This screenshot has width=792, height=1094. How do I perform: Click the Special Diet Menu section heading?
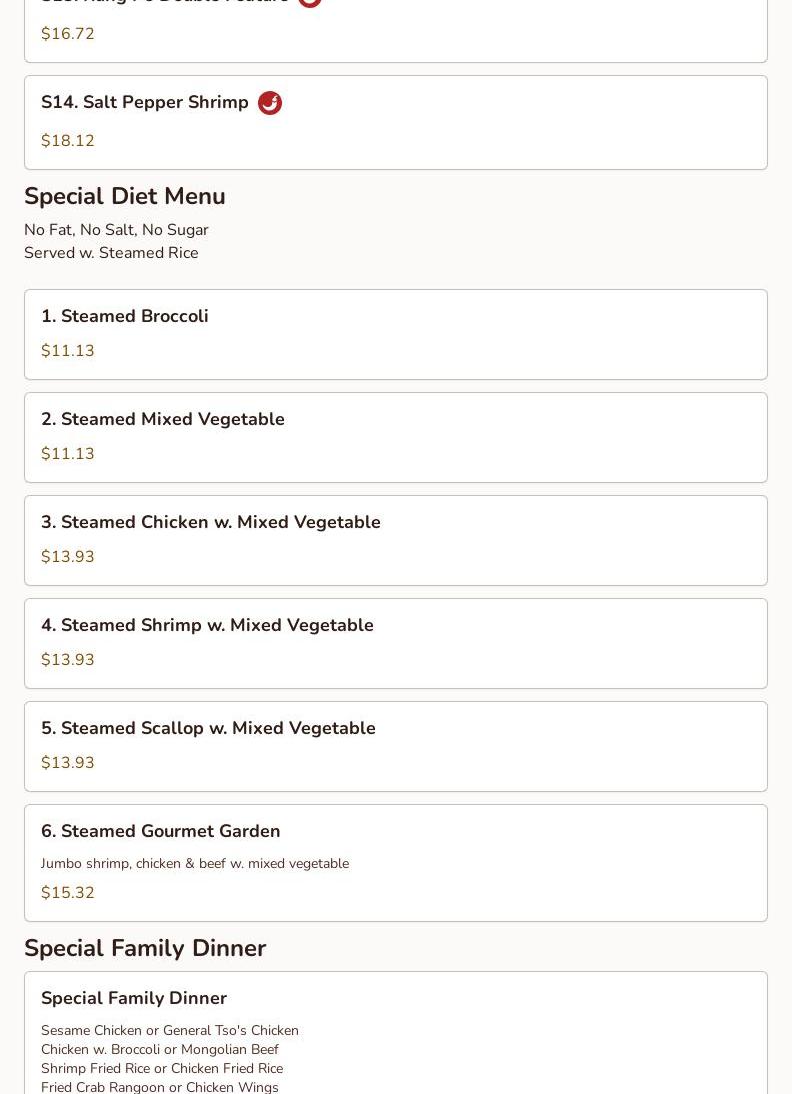125,196
